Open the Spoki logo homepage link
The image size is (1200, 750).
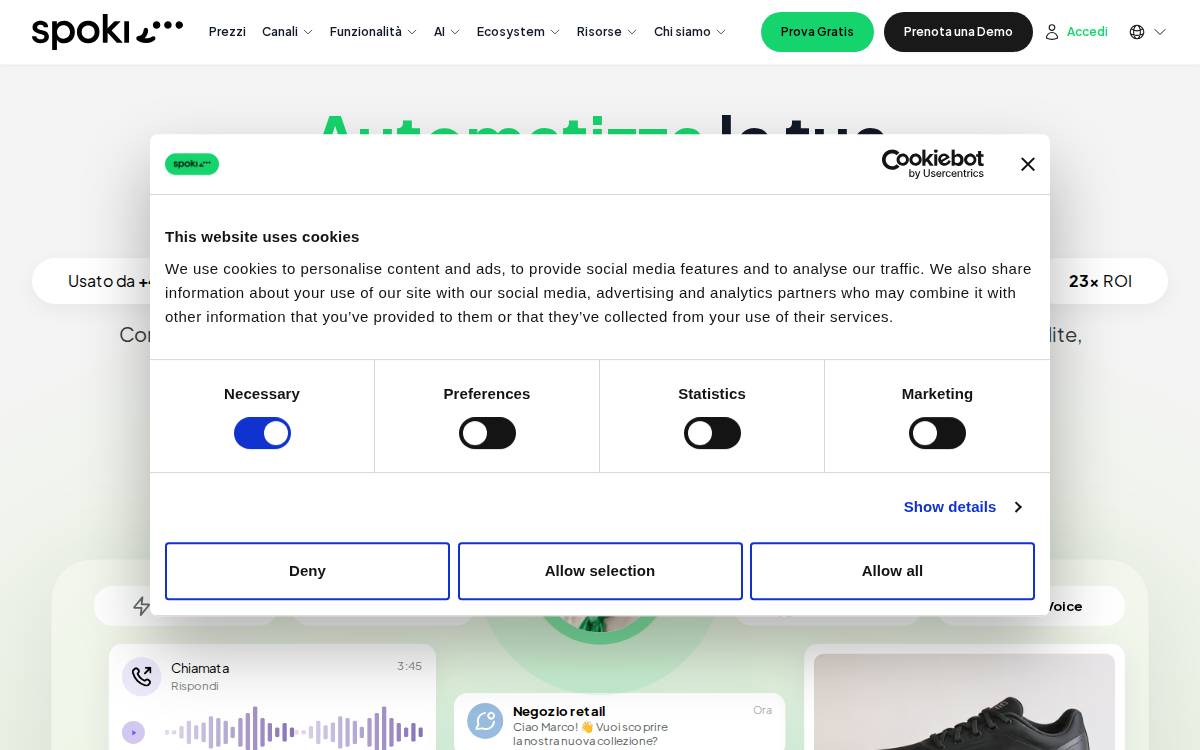point(107,32)
